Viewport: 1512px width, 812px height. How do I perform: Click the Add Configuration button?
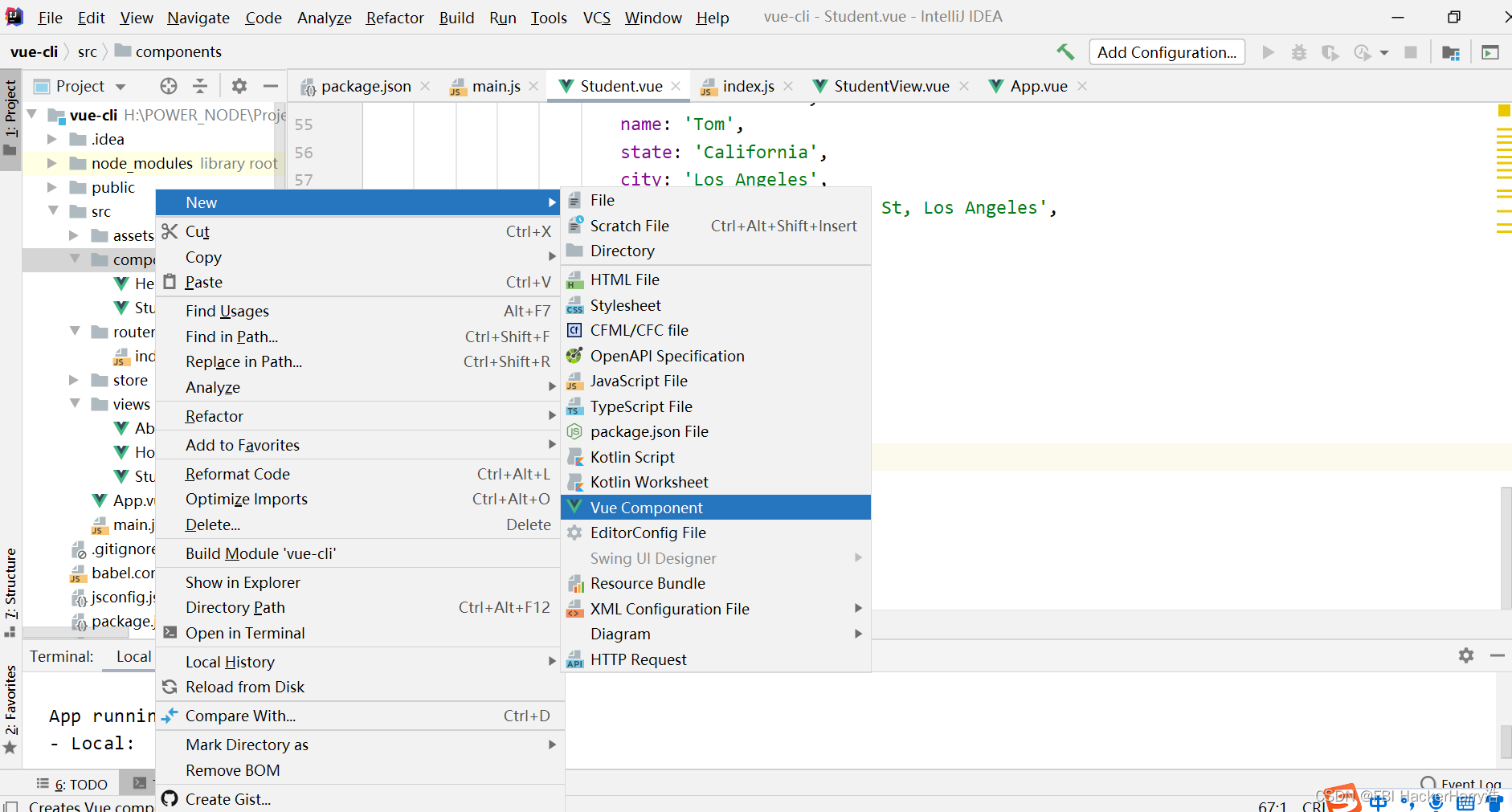(x=1167, y=51)
